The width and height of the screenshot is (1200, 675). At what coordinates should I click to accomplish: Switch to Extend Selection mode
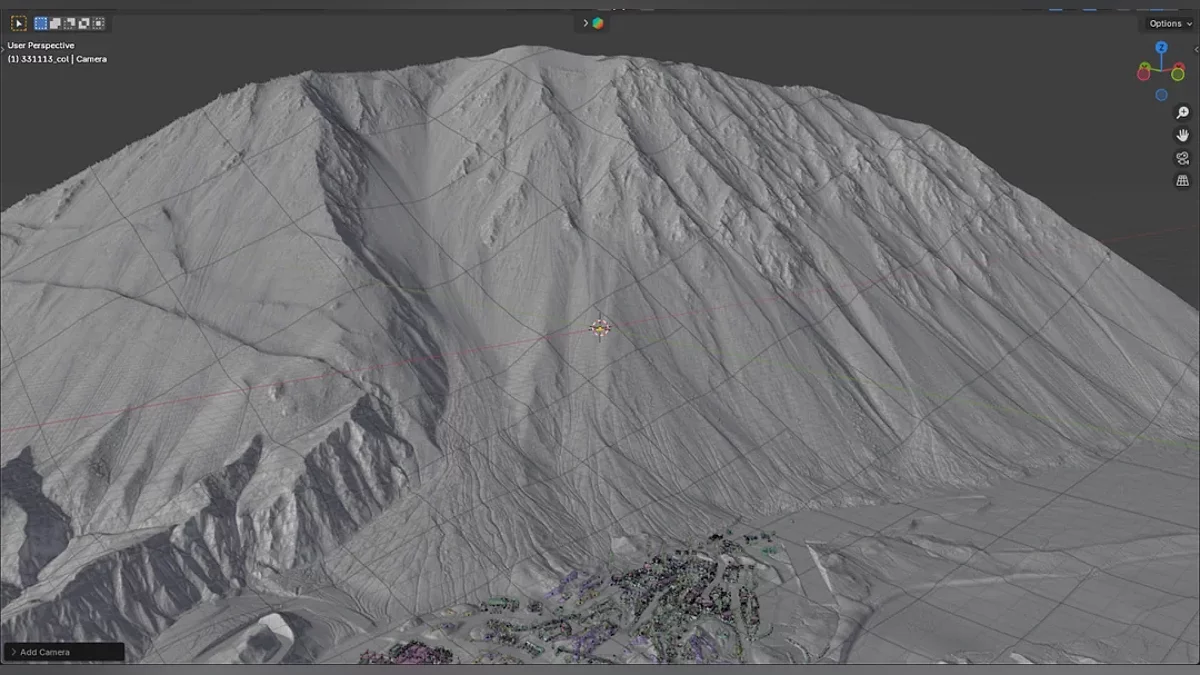[56, 23]
